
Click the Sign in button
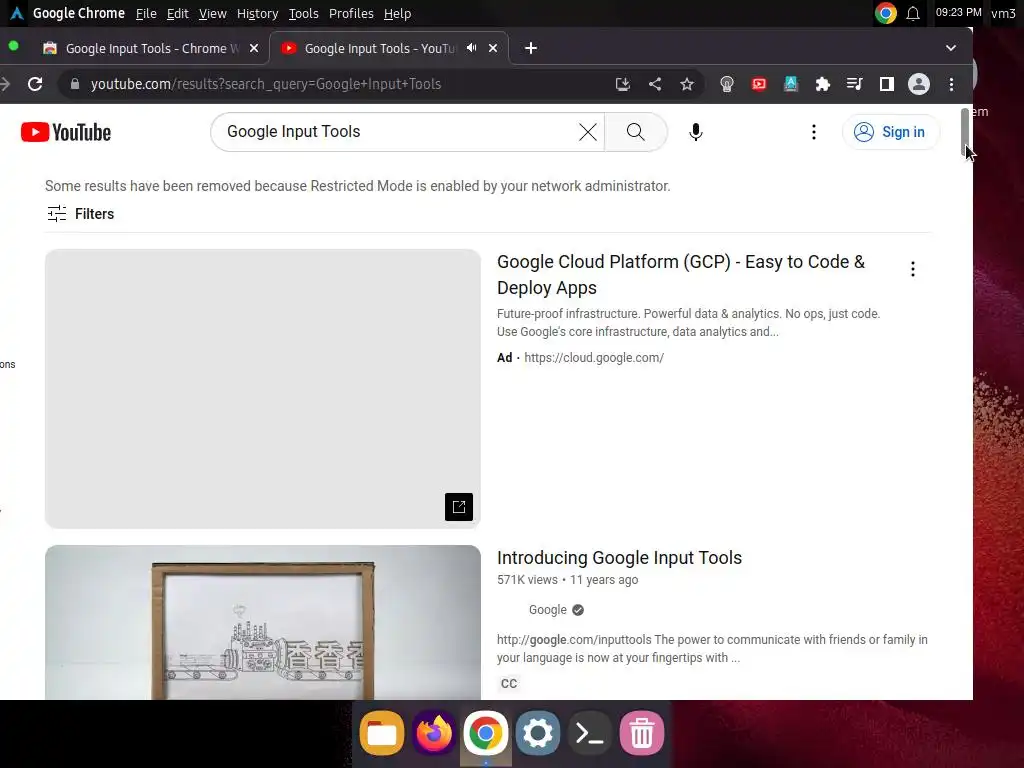tap(891, 132)
